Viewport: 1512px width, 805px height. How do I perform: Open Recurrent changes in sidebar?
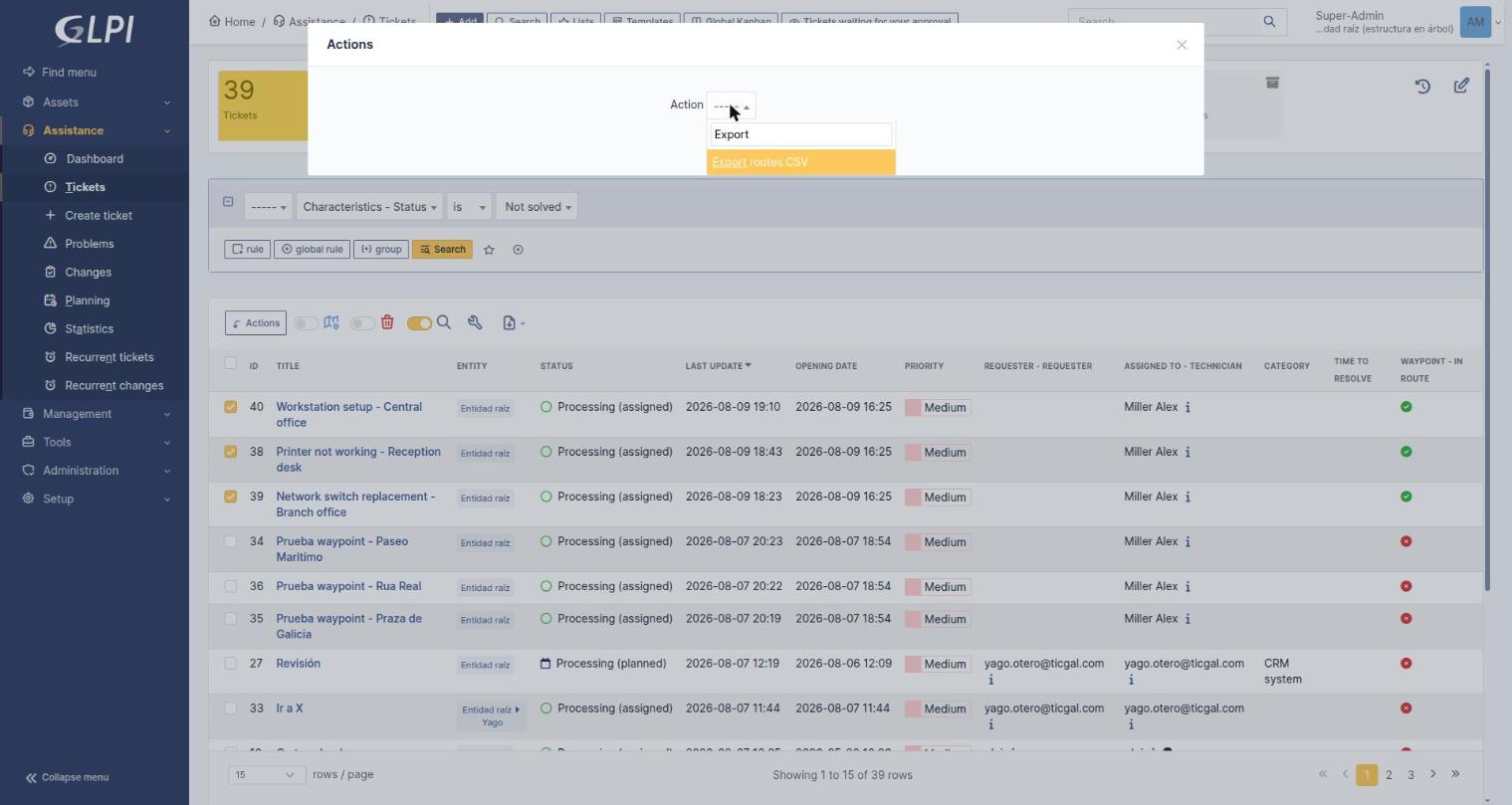[x=113, y=386]
